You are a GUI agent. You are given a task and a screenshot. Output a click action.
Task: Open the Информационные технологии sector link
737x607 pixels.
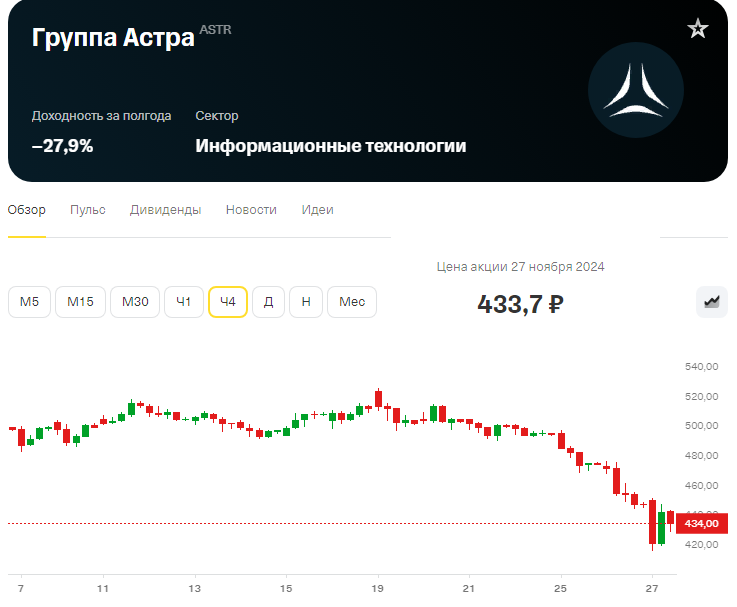tap(331, 146)
